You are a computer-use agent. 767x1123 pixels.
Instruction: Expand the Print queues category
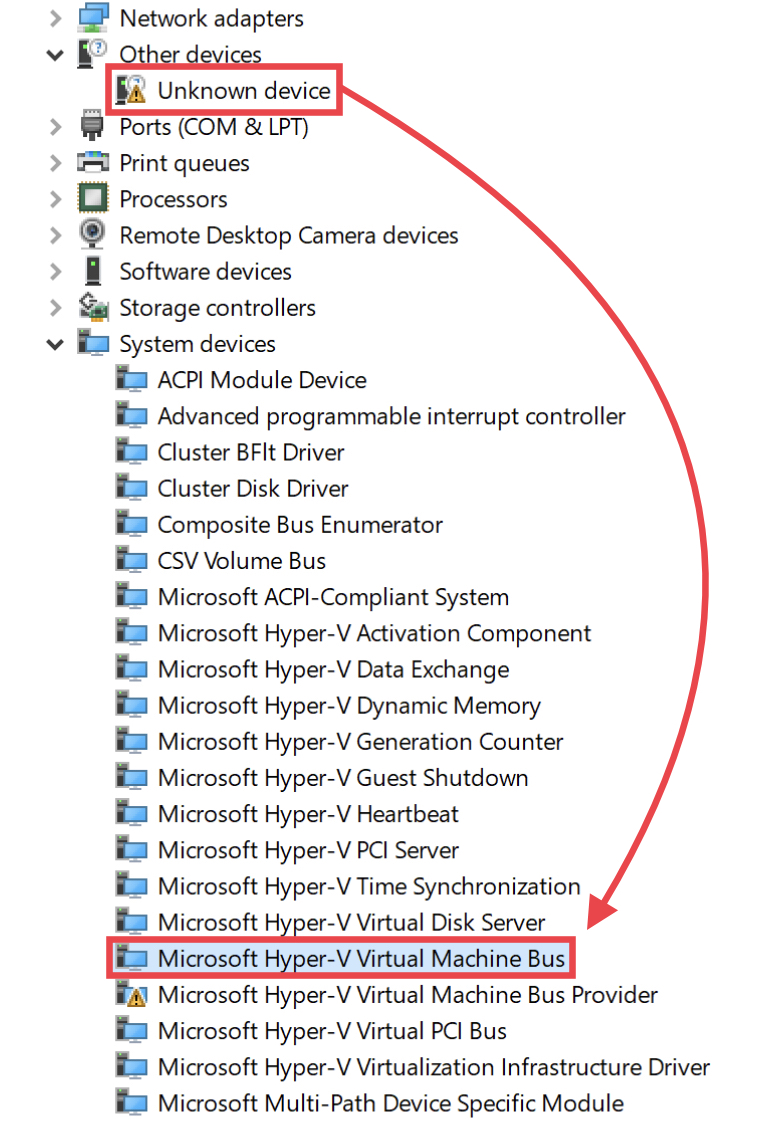click(55, 163)
